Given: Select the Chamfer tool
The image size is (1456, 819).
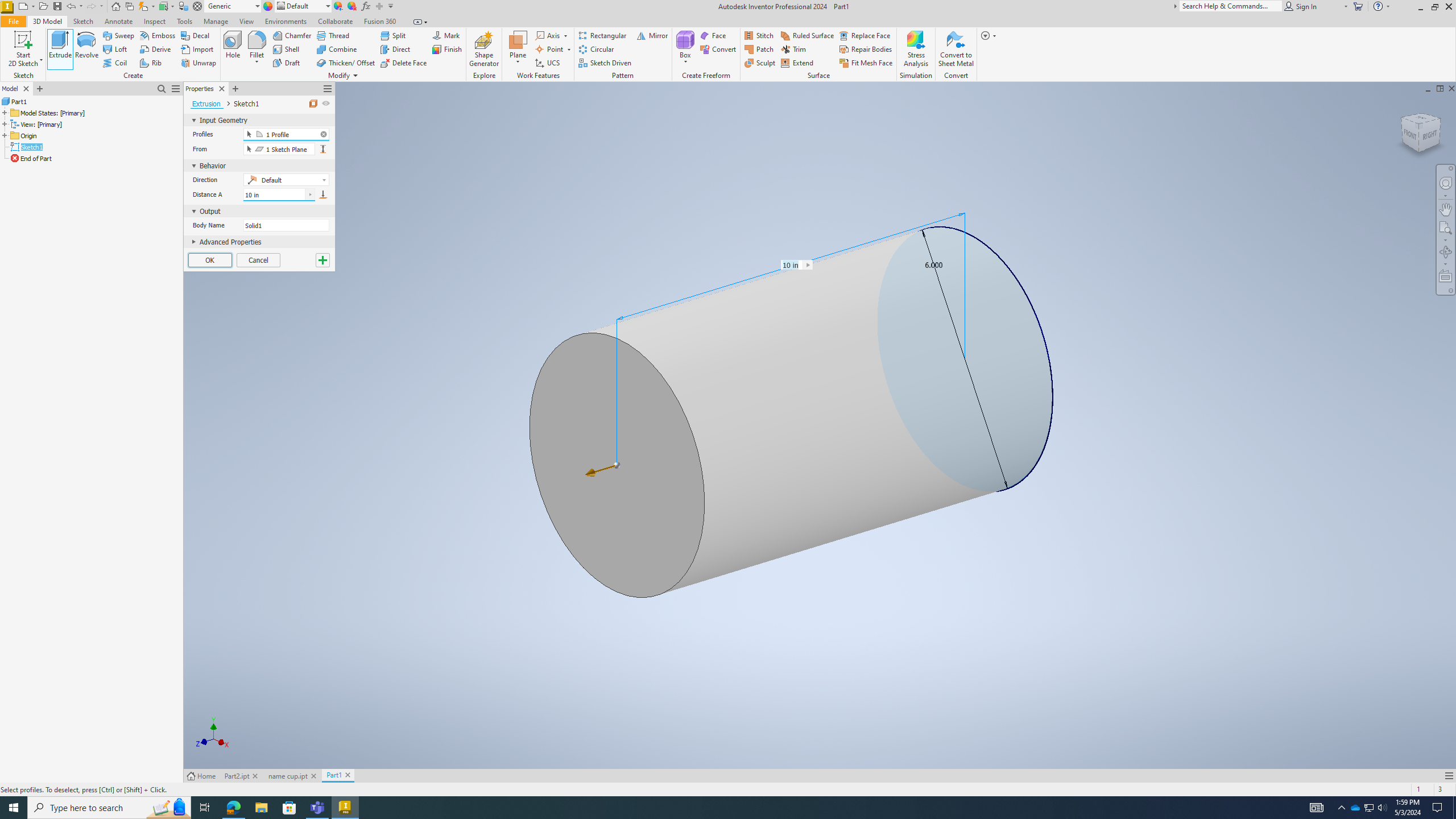Looking at the screenshot, I should 292,35.
